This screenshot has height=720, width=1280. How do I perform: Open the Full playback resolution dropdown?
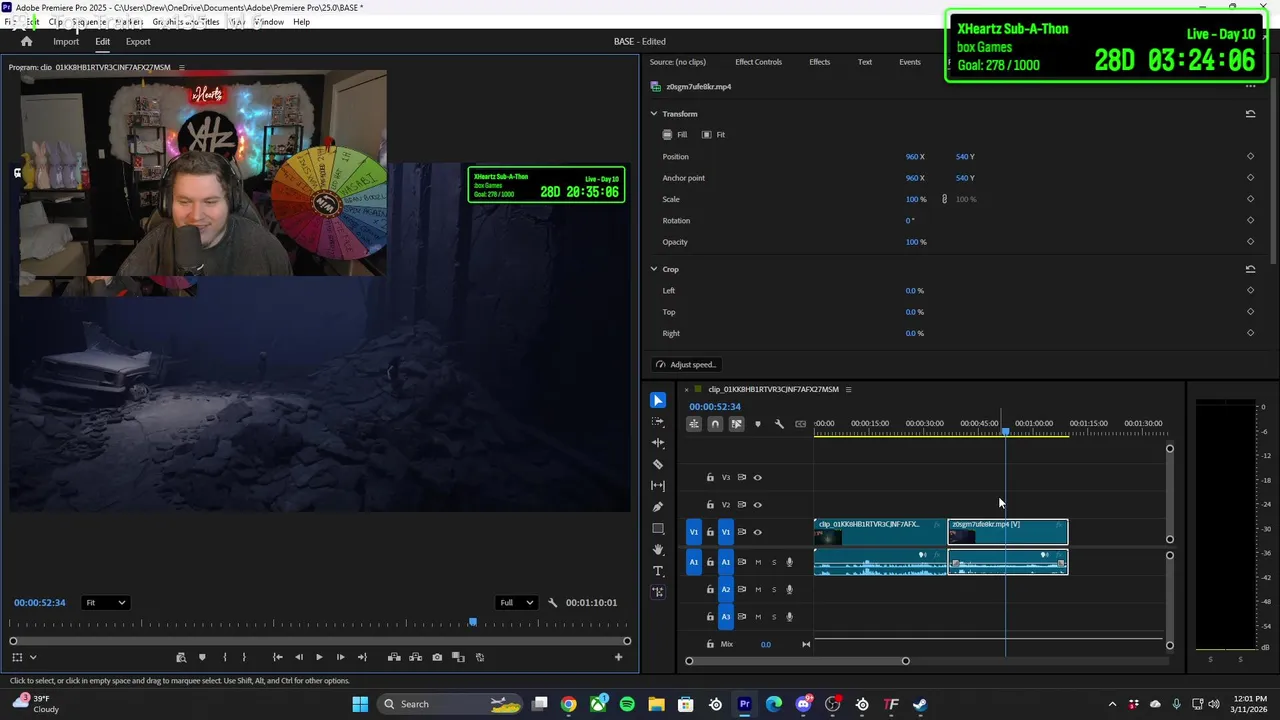516,603
